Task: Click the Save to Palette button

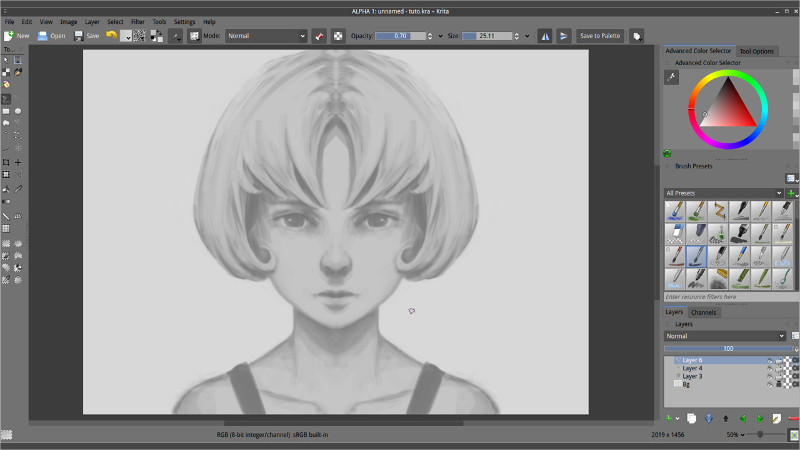Action: (x=600, y=36)
